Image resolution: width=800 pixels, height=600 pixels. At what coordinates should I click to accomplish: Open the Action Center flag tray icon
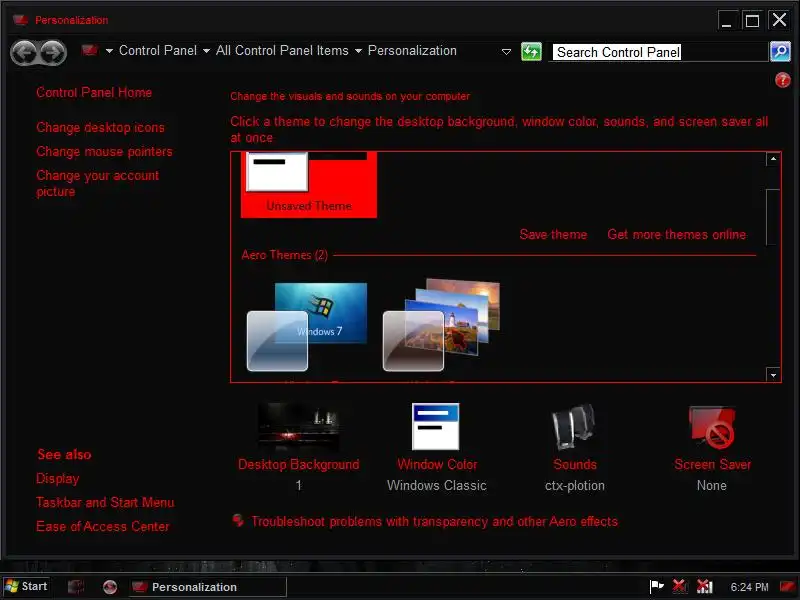tap(656, 587)
